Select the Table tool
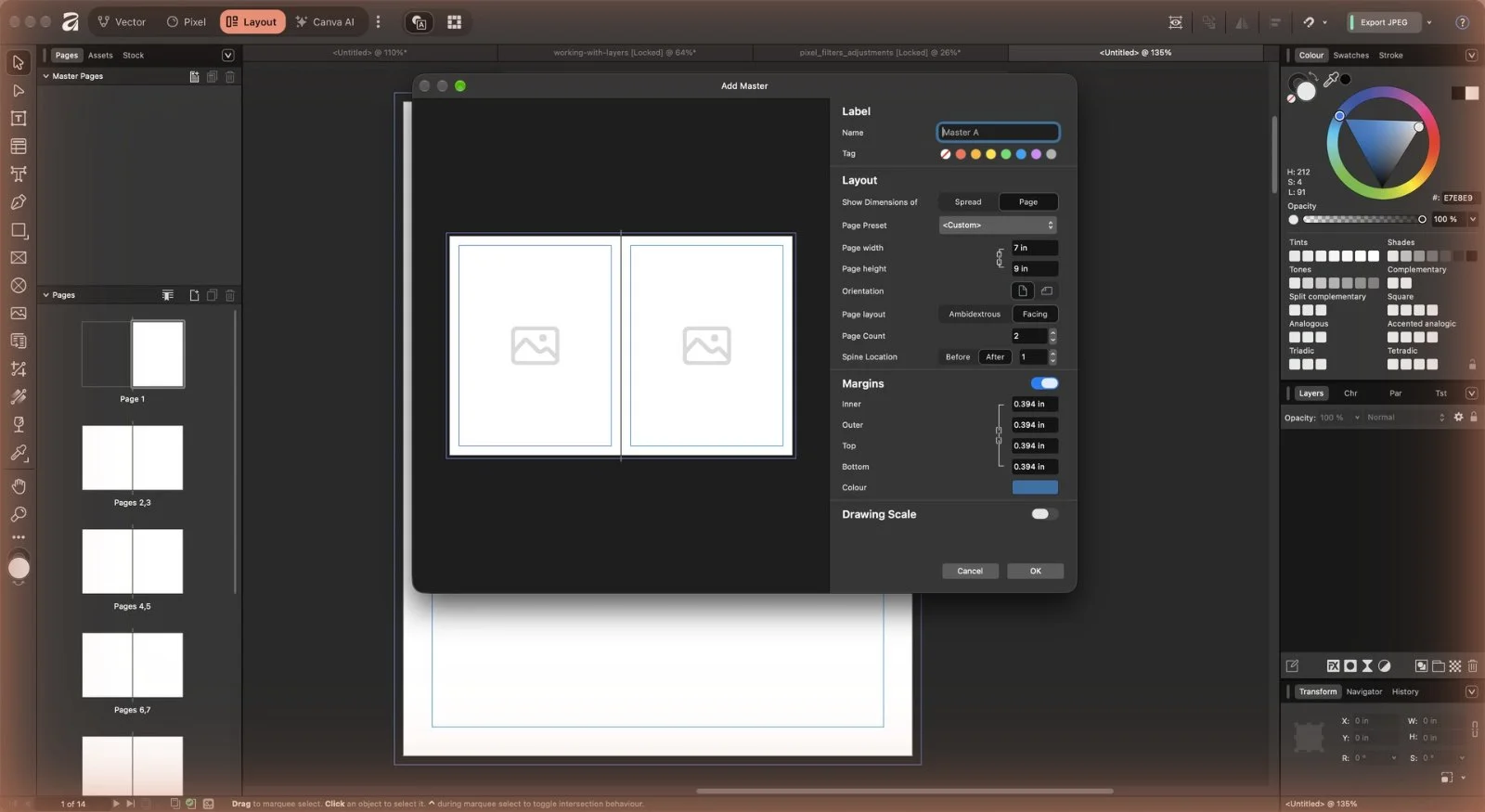Viewport: 1485px width, 812px height. click(x=18, y=146)
